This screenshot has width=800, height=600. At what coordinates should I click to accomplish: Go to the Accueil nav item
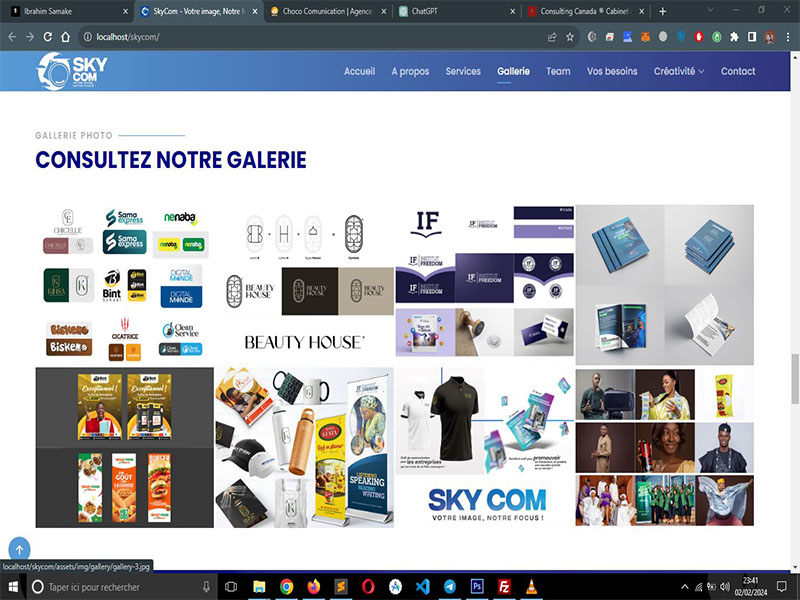pos(359,71)
